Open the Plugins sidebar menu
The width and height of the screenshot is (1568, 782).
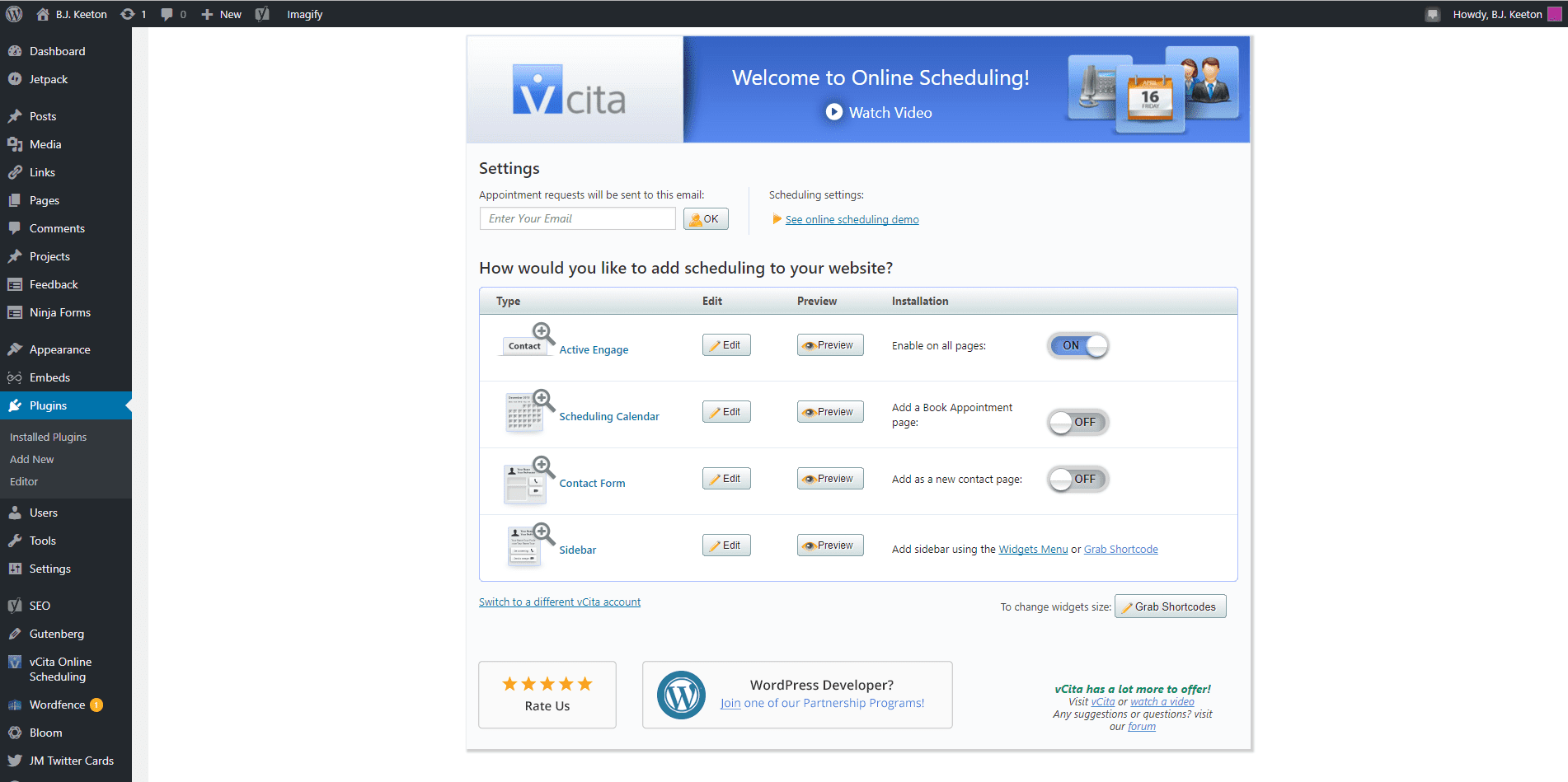pos(66,405)
